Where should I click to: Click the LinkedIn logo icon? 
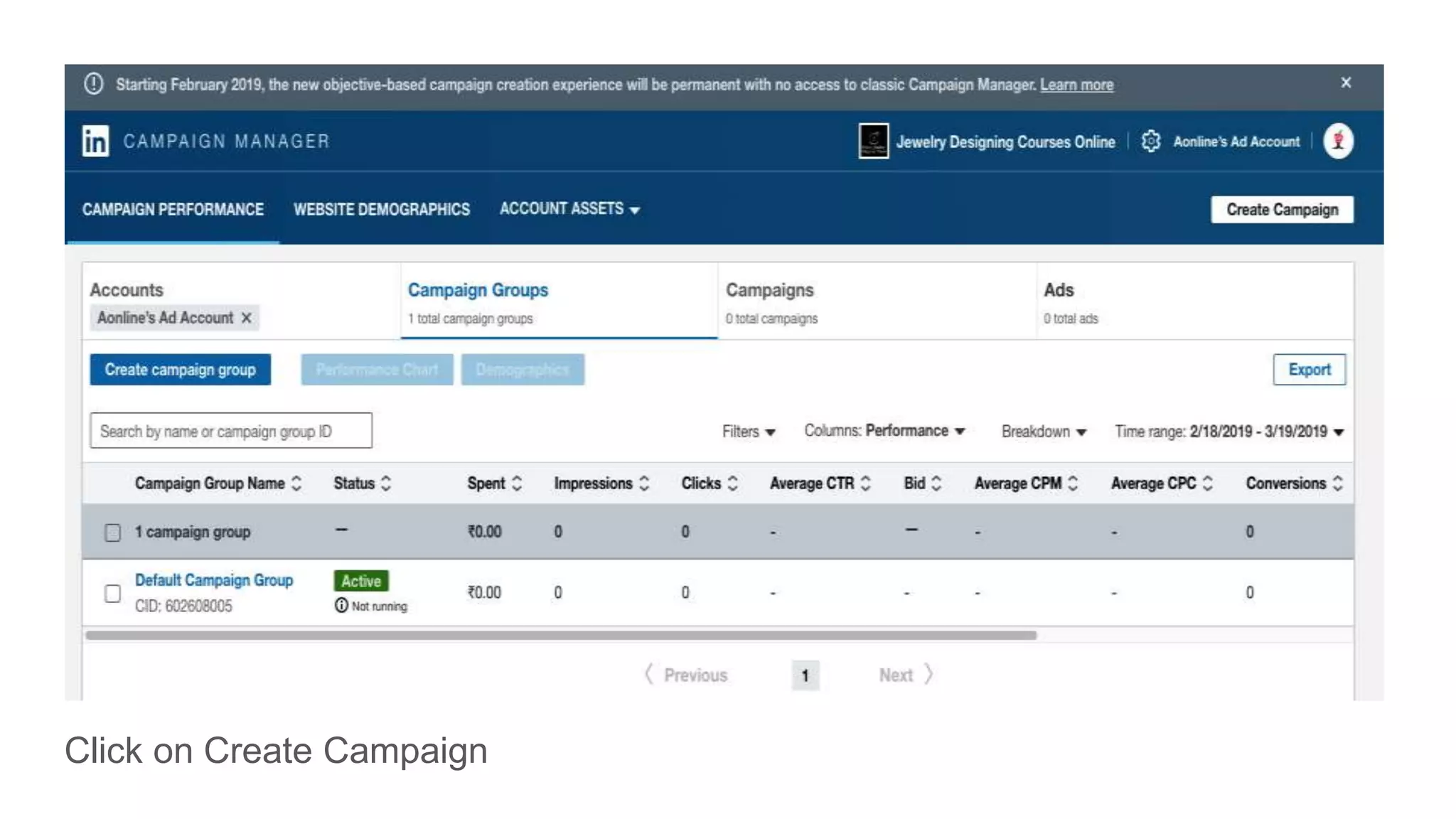pyautogui.click(x=95, y=141)
